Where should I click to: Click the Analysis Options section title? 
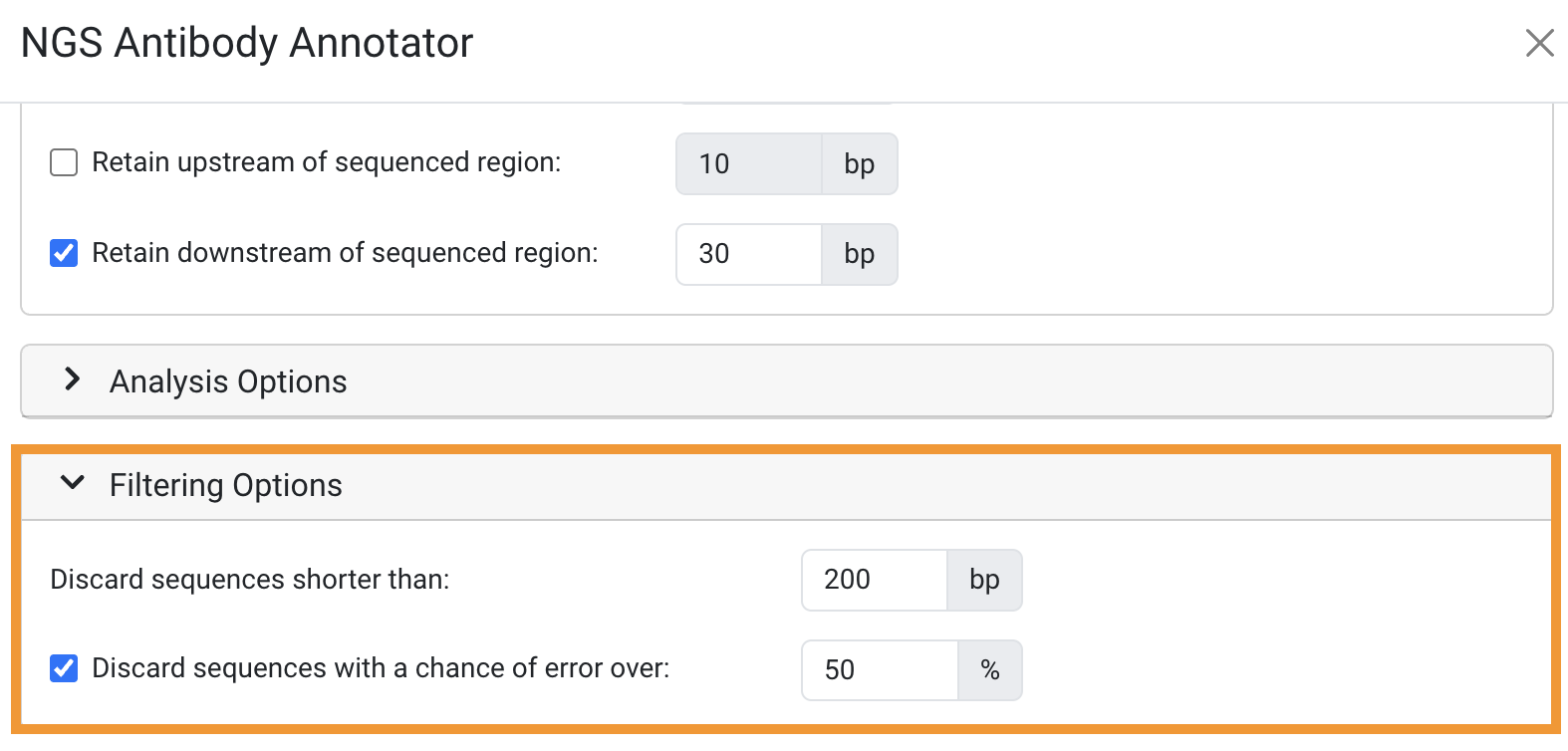pos(228,381)
